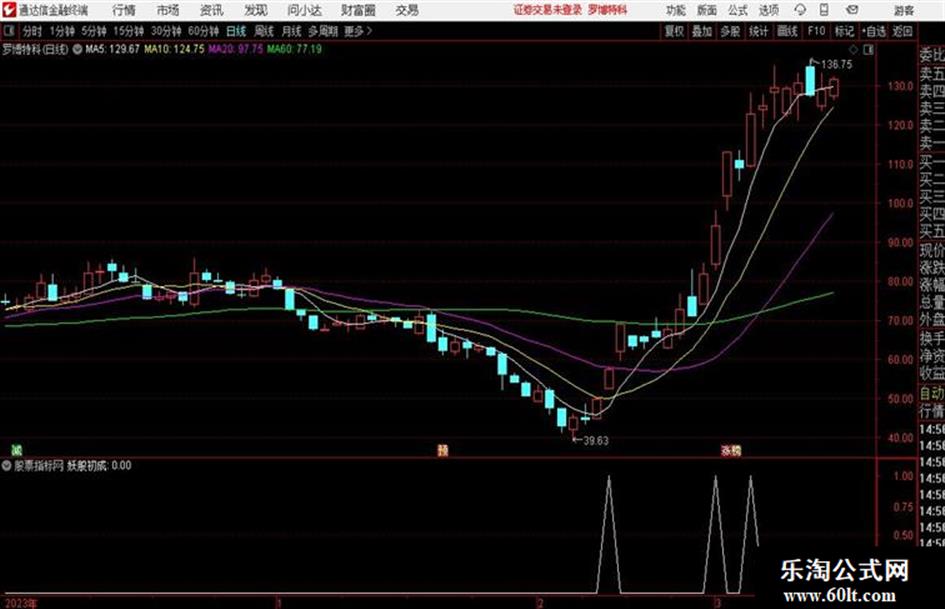Switch to the 月线 monthly chart
This screenshot has width=945, height=609.
click(292, 31)
